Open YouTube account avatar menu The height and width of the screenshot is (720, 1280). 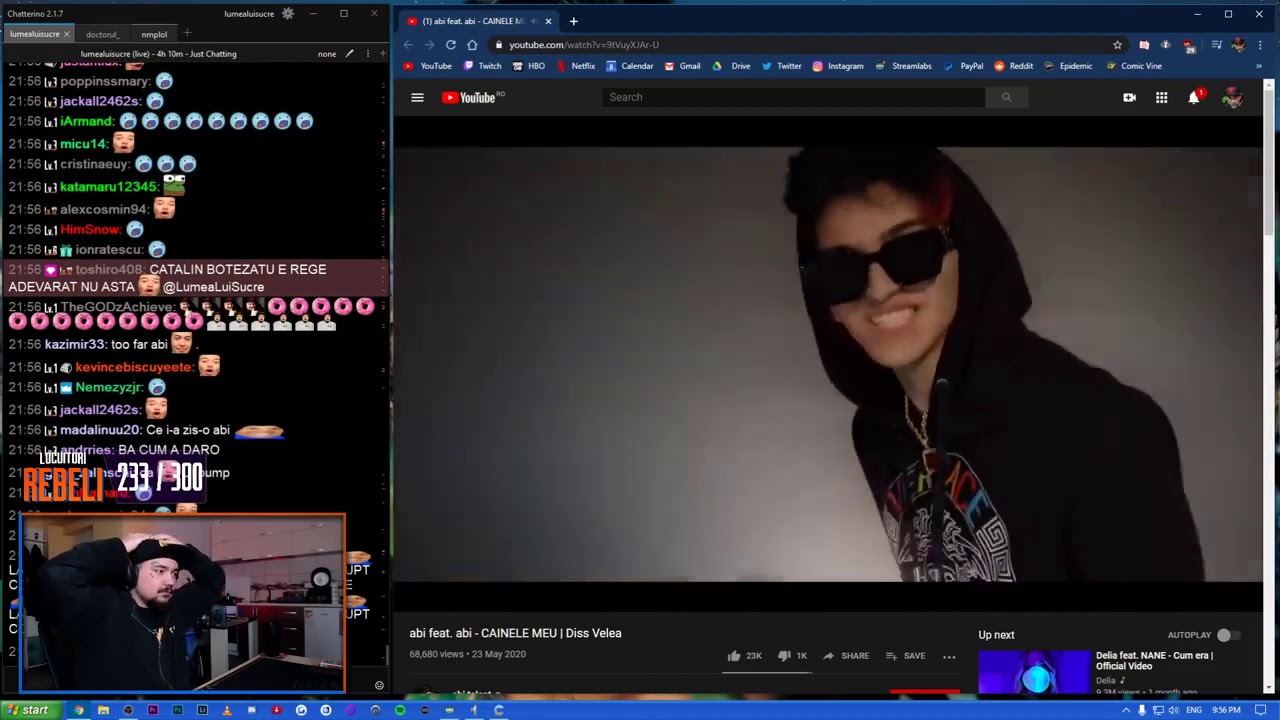(1233, 97)
